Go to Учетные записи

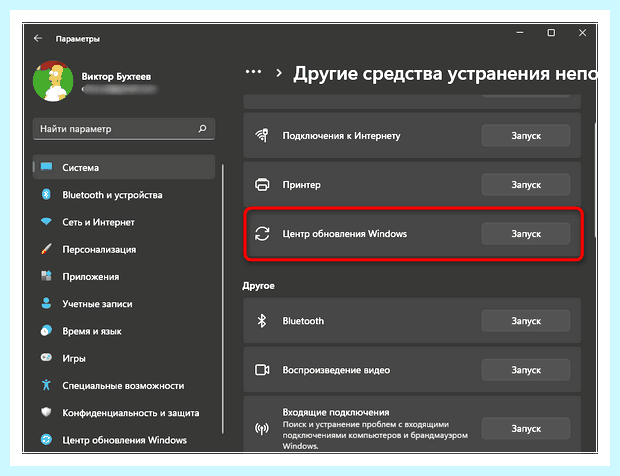(x=124, y=304)
